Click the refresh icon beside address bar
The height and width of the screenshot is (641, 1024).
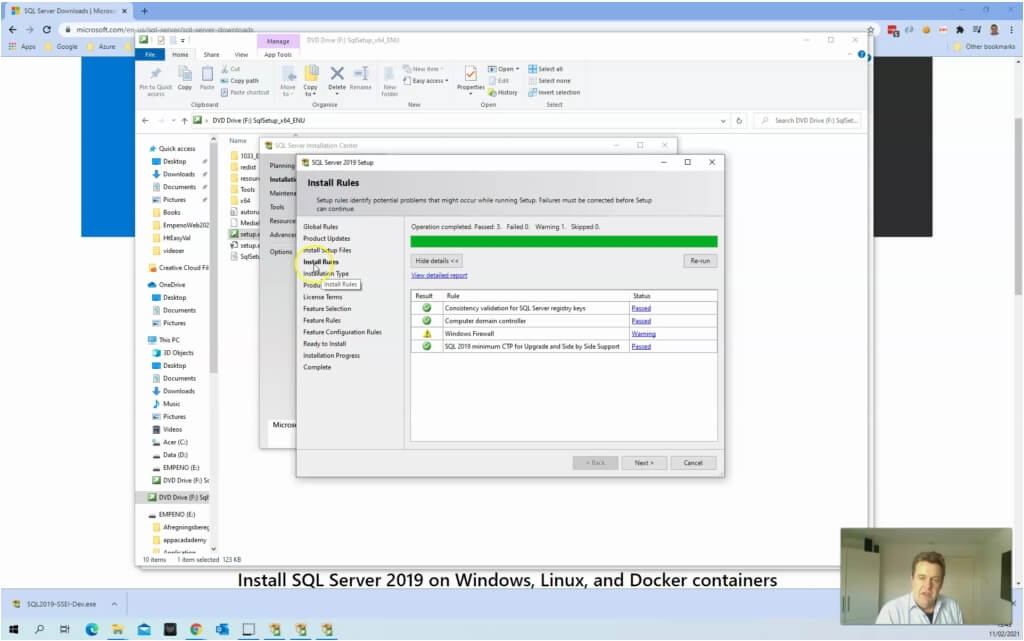(x=739, y=120)
